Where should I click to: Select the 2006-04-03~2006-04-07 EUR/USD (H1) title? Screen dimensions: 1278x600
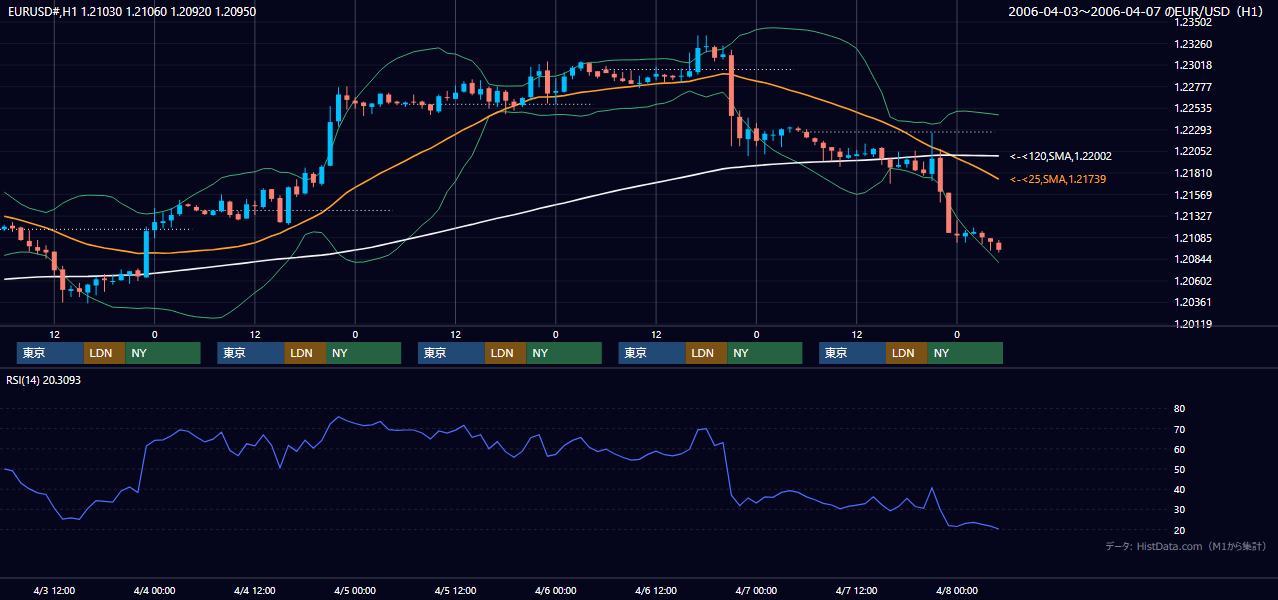tap(1136, 12)
